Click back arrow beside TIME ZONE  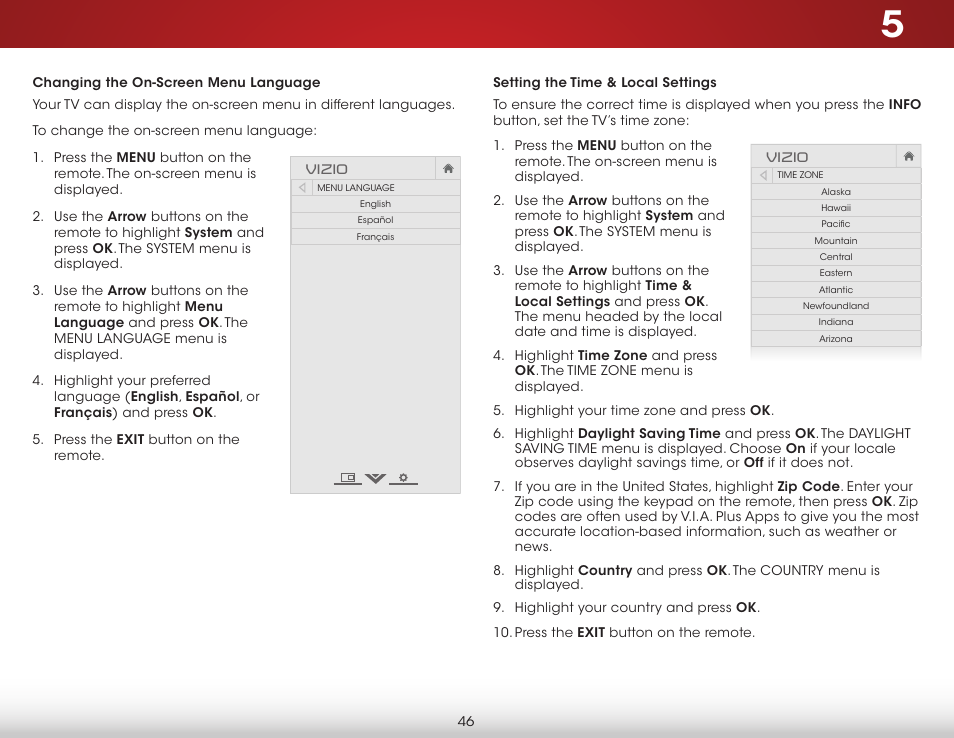tap(763, 175)
